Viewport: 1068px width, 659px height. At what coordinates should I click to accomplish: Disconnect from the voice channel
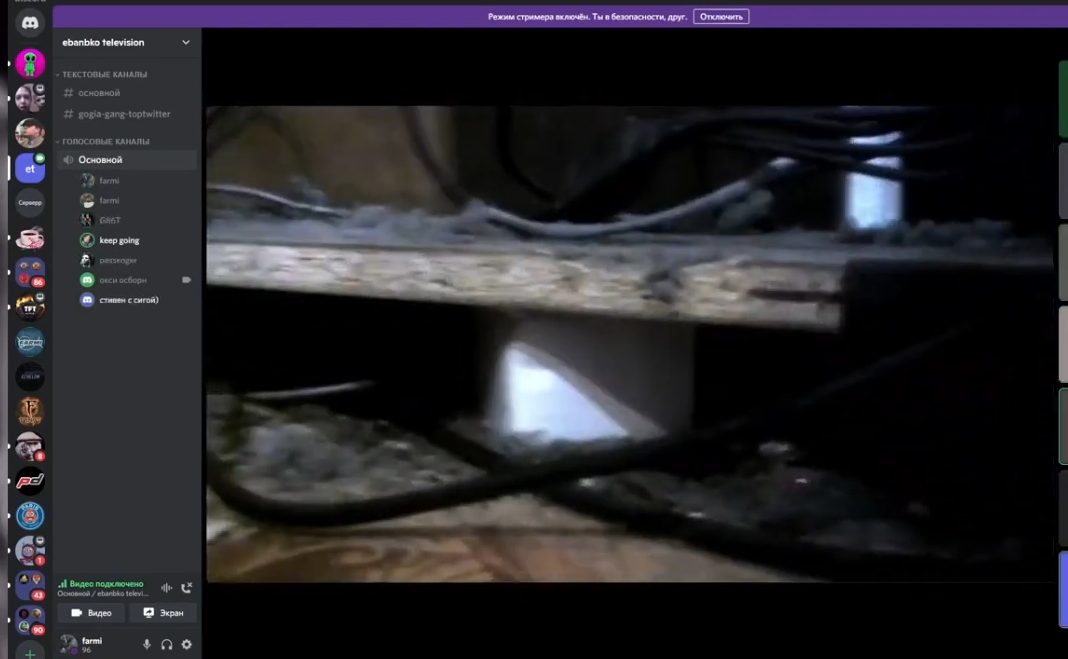coord(186,588)
